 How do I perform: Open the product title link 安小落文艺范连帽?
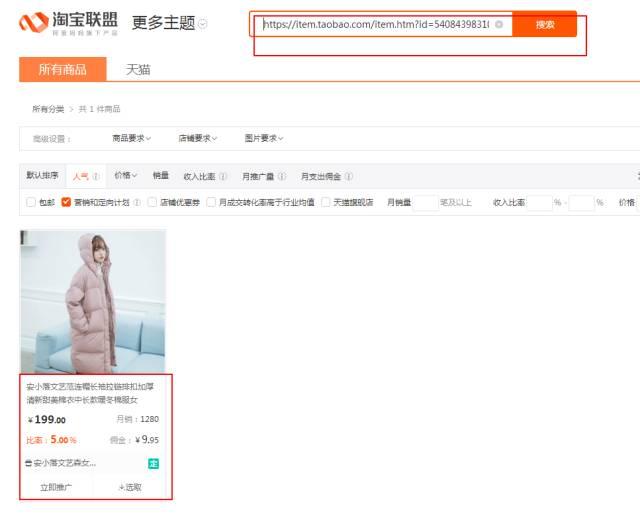[90, 393]
